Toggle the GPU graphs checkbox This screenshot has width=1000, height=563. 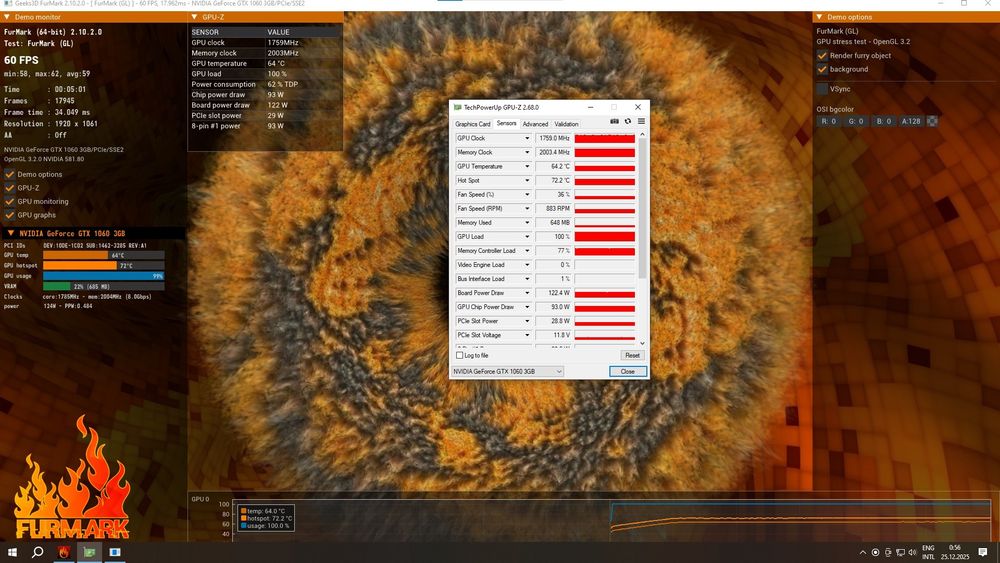[x=10, y=215]
